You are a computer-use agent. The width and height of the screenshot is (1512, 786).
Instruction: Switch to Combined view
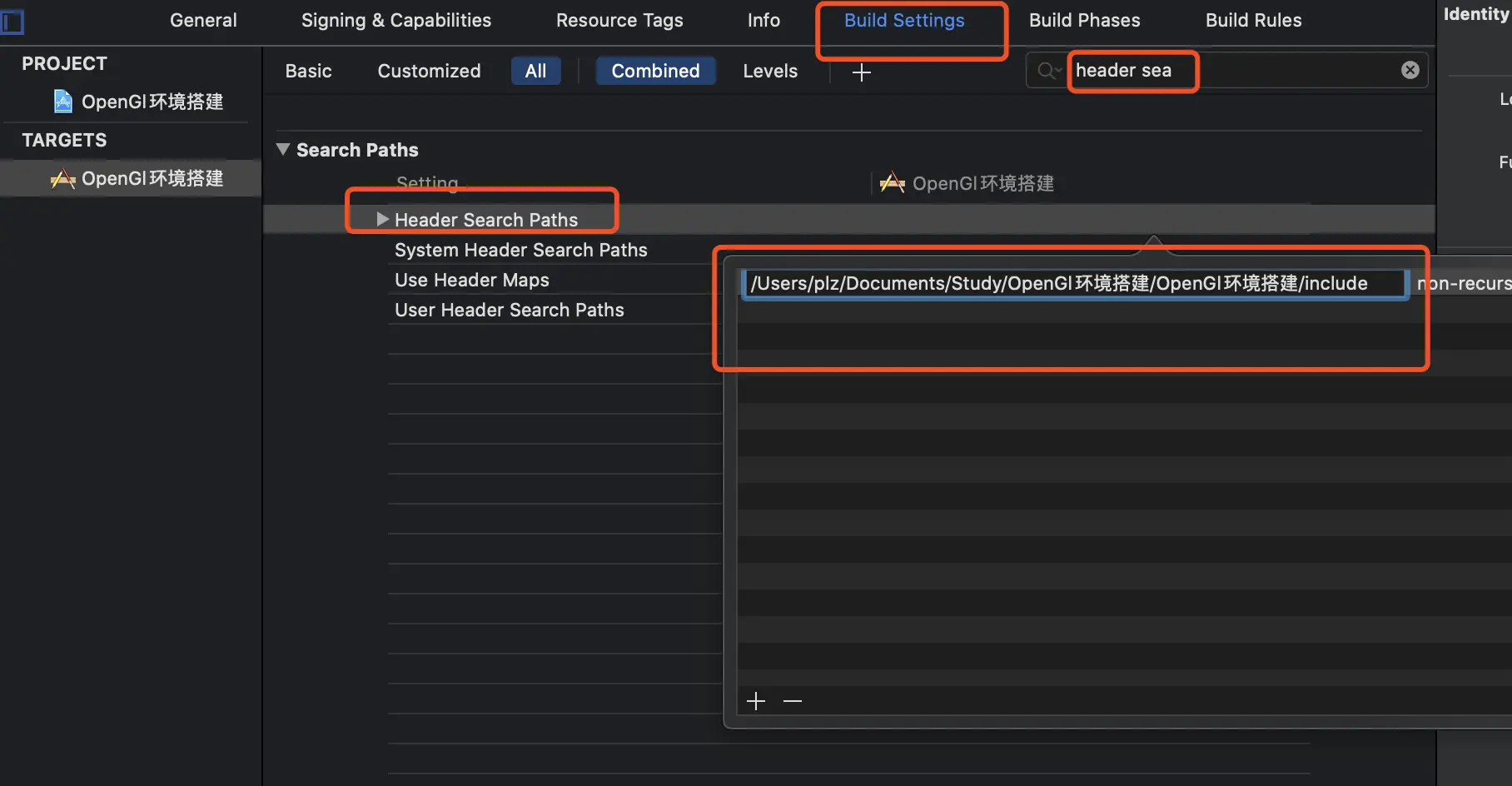click(x=655, y=71)
